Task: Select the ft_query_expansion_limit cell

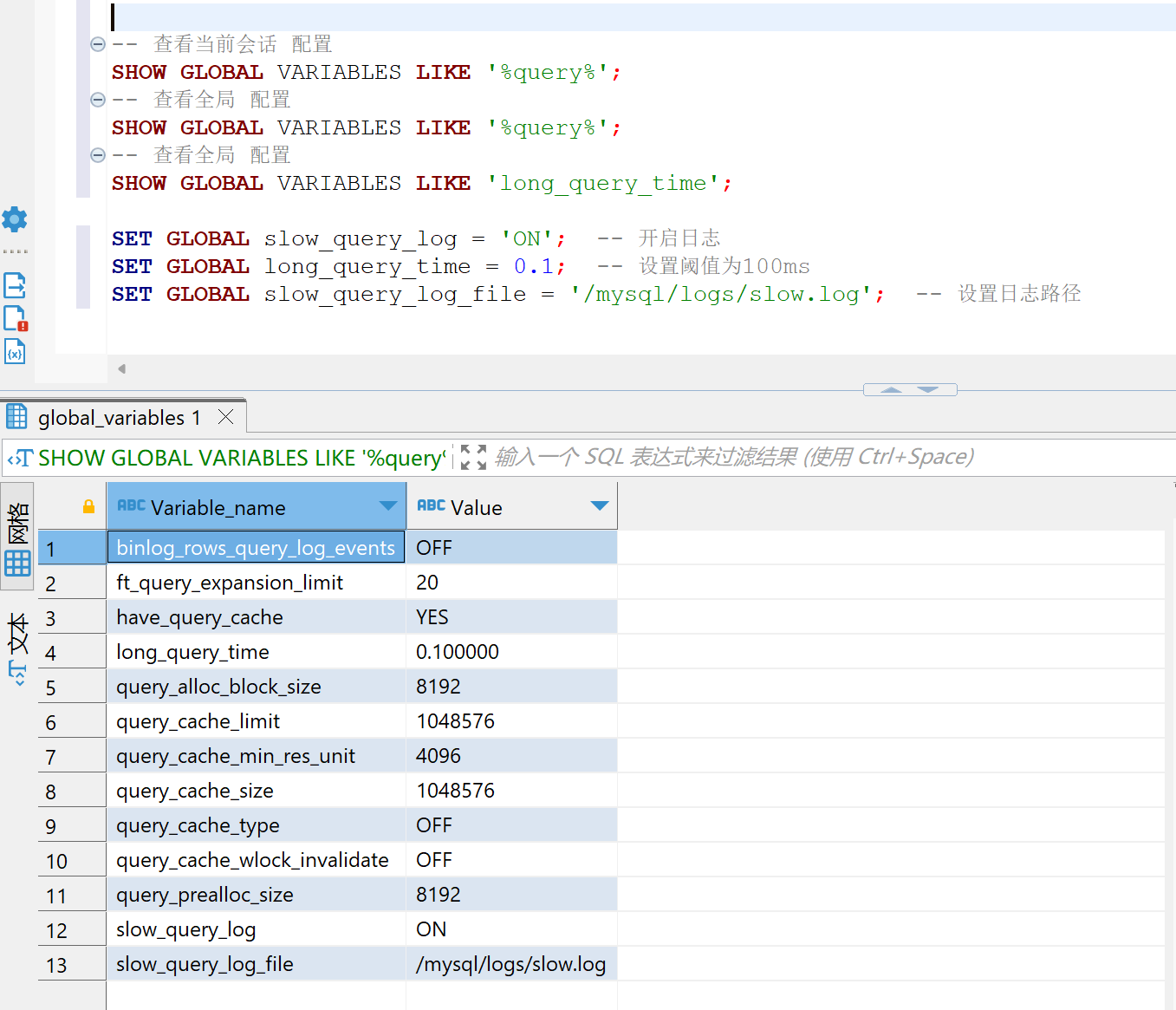Action: [256, 582]
